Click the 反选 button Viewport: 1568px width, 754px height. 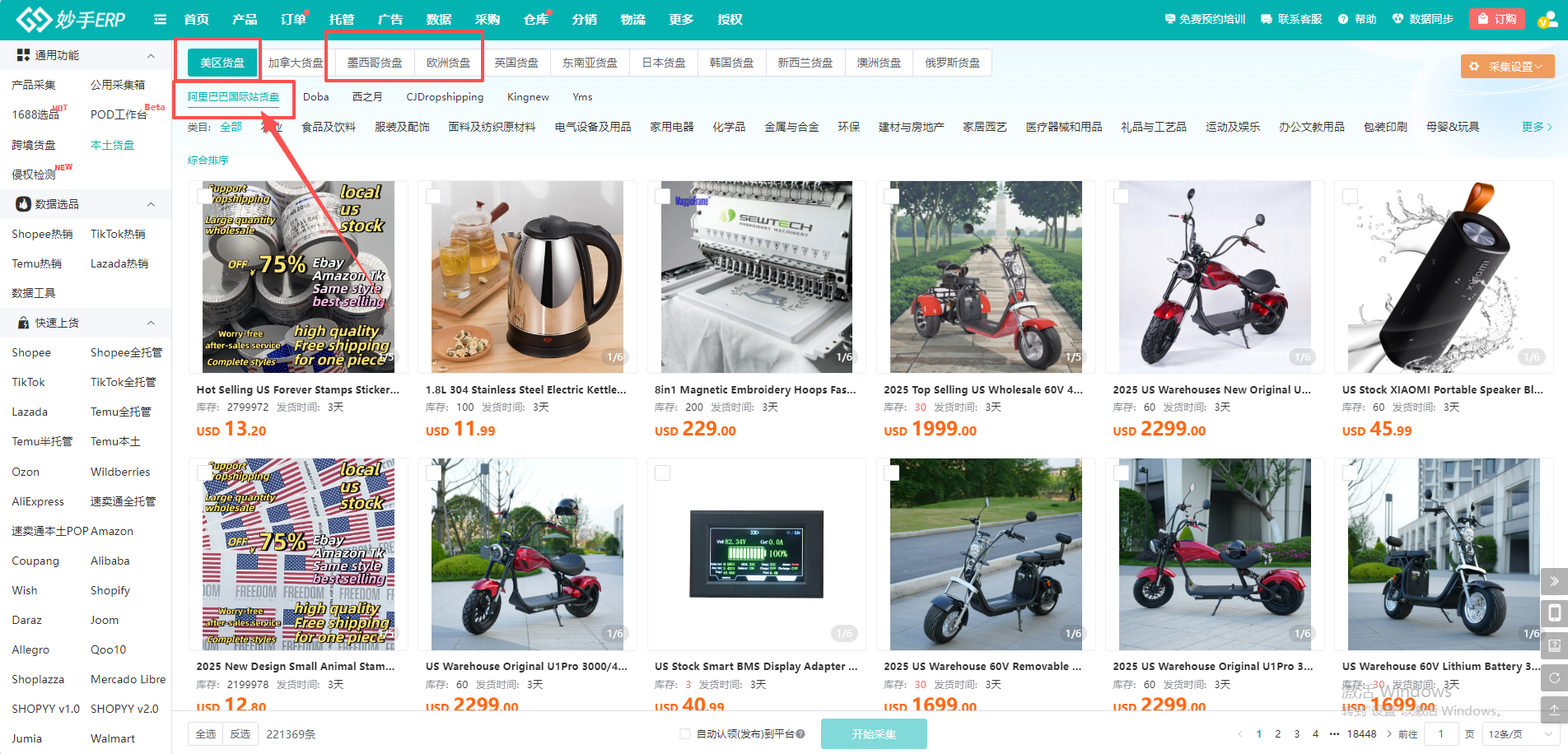pos(240,734)
